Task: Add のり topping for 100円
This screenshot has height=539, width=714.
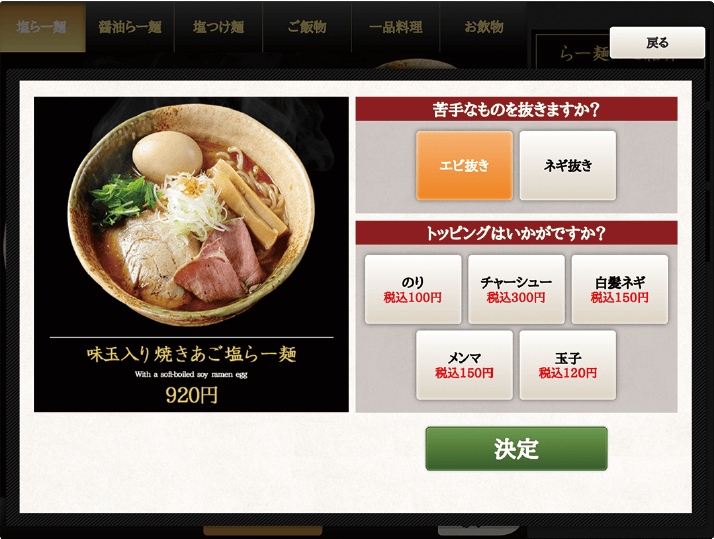Action: tap(413, 289)
